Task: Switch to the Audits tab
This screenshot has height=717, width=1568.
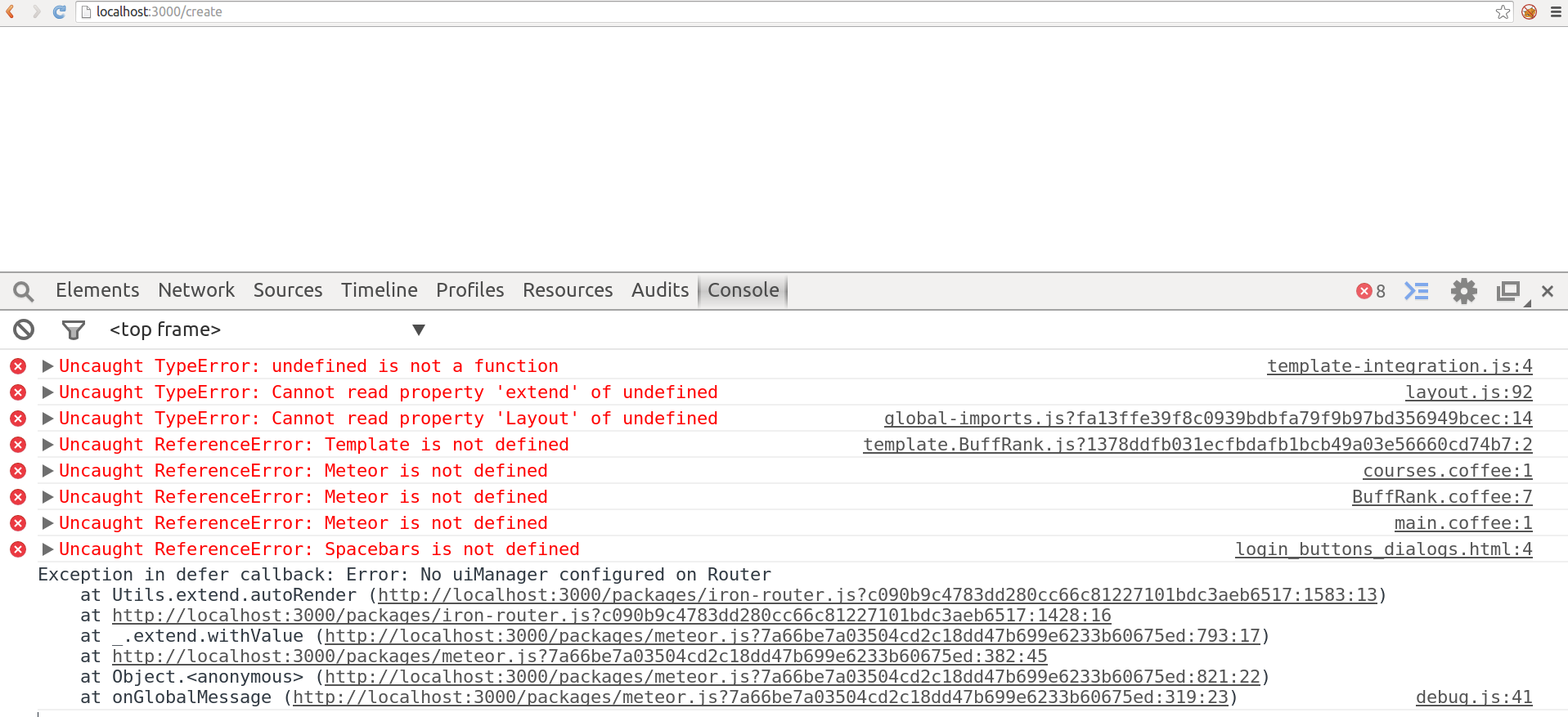Action: [x=660, y=290]
